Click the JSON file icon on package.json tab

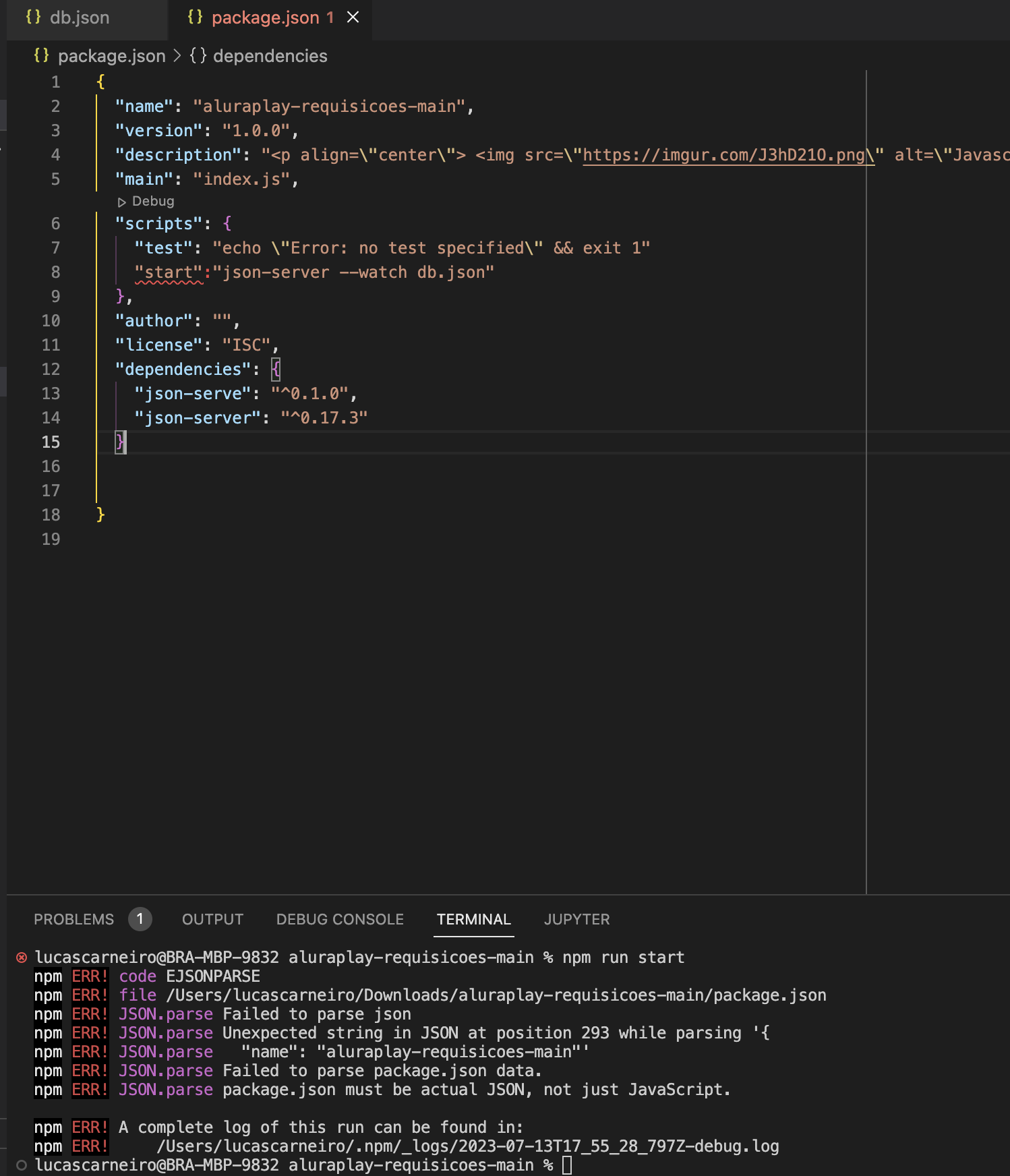(195, 18)
